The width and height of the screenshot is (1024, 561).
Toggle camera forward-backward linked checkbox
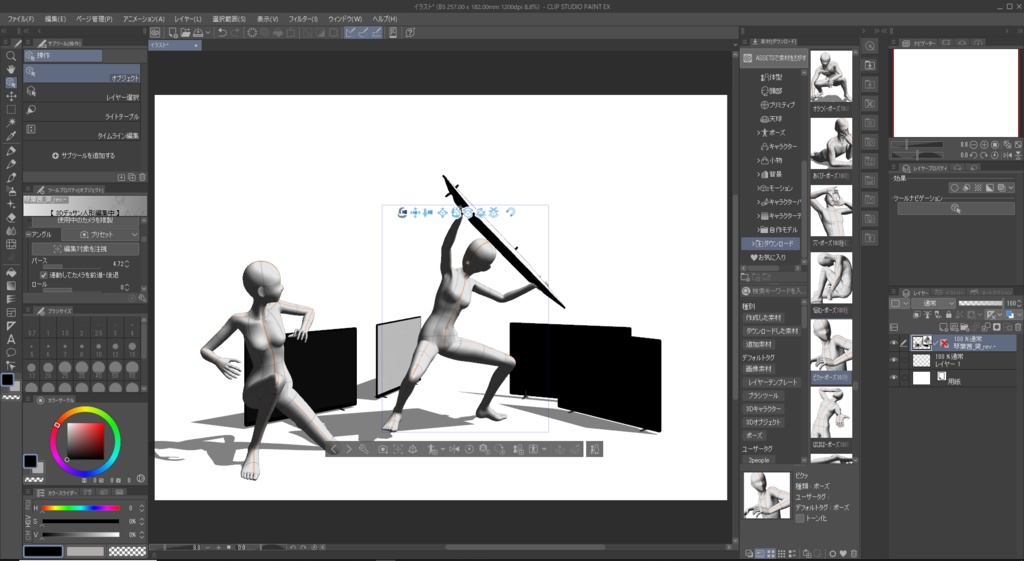(x=44, y=275)
